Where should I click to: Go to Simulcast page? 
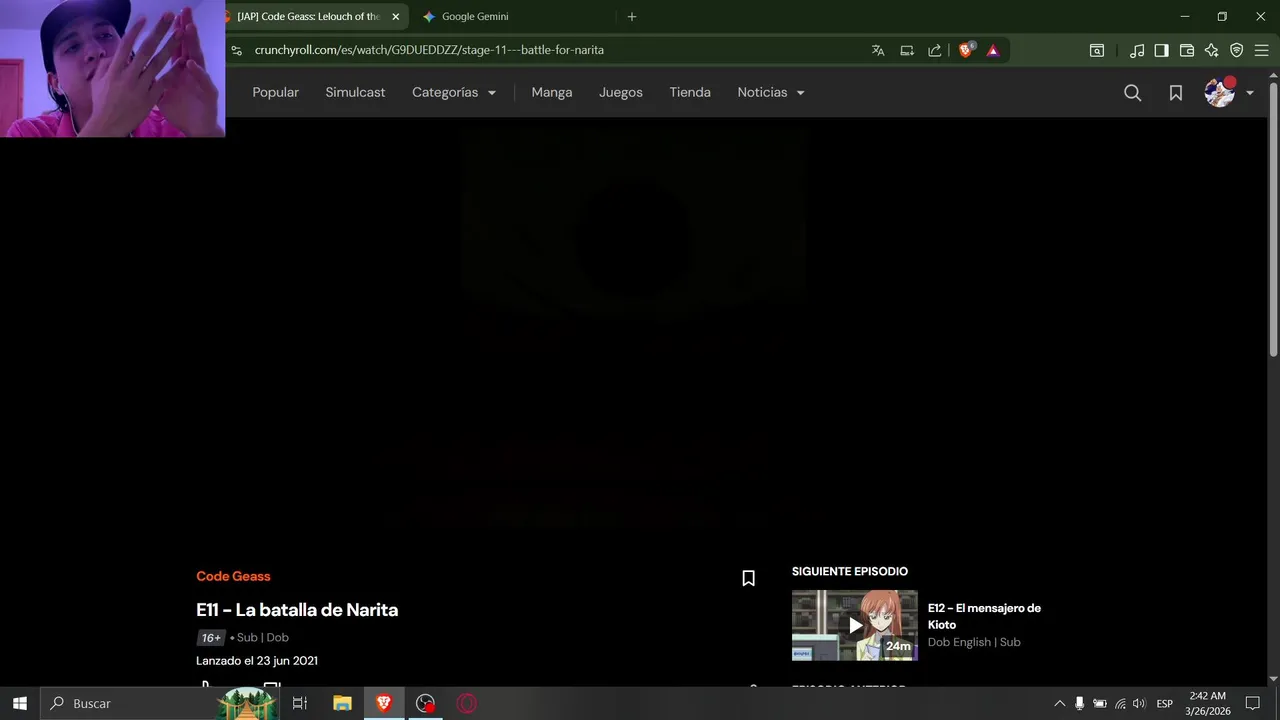pos(355,92)
